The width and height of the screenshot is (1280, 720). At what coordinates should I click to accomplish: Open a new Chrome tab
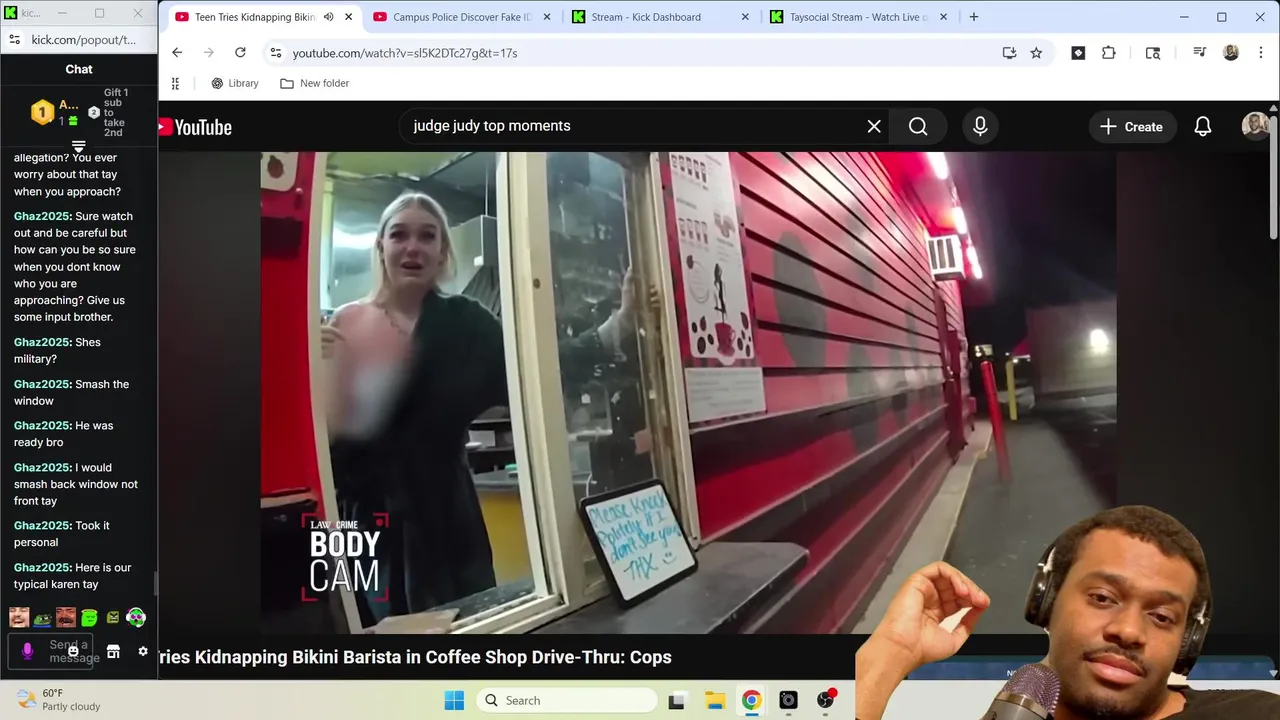(974, 17)
